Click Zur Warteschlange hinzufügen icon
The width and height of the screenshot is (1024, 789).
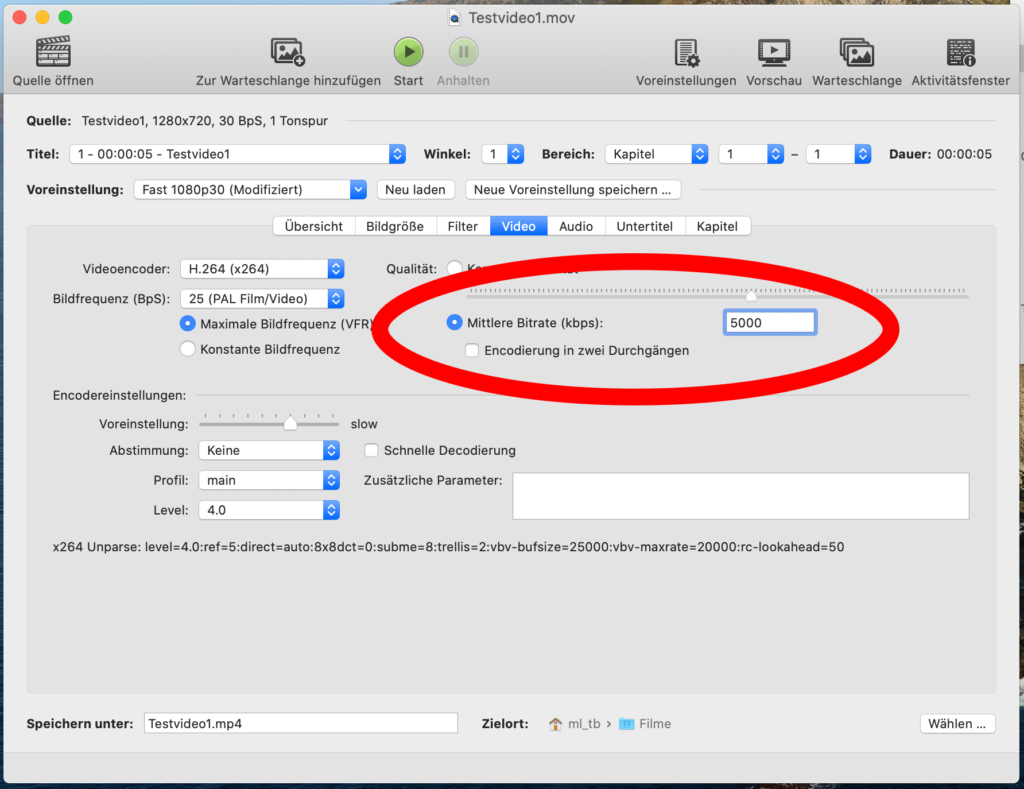287,53
